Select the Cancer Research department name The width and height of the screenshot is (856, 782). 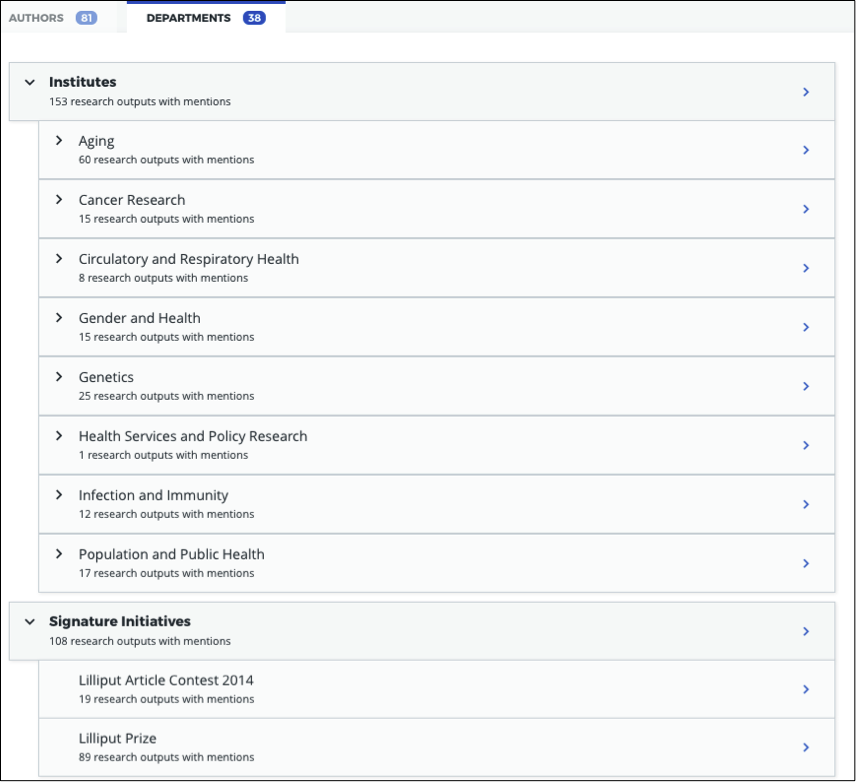click(x=132, y=200)
